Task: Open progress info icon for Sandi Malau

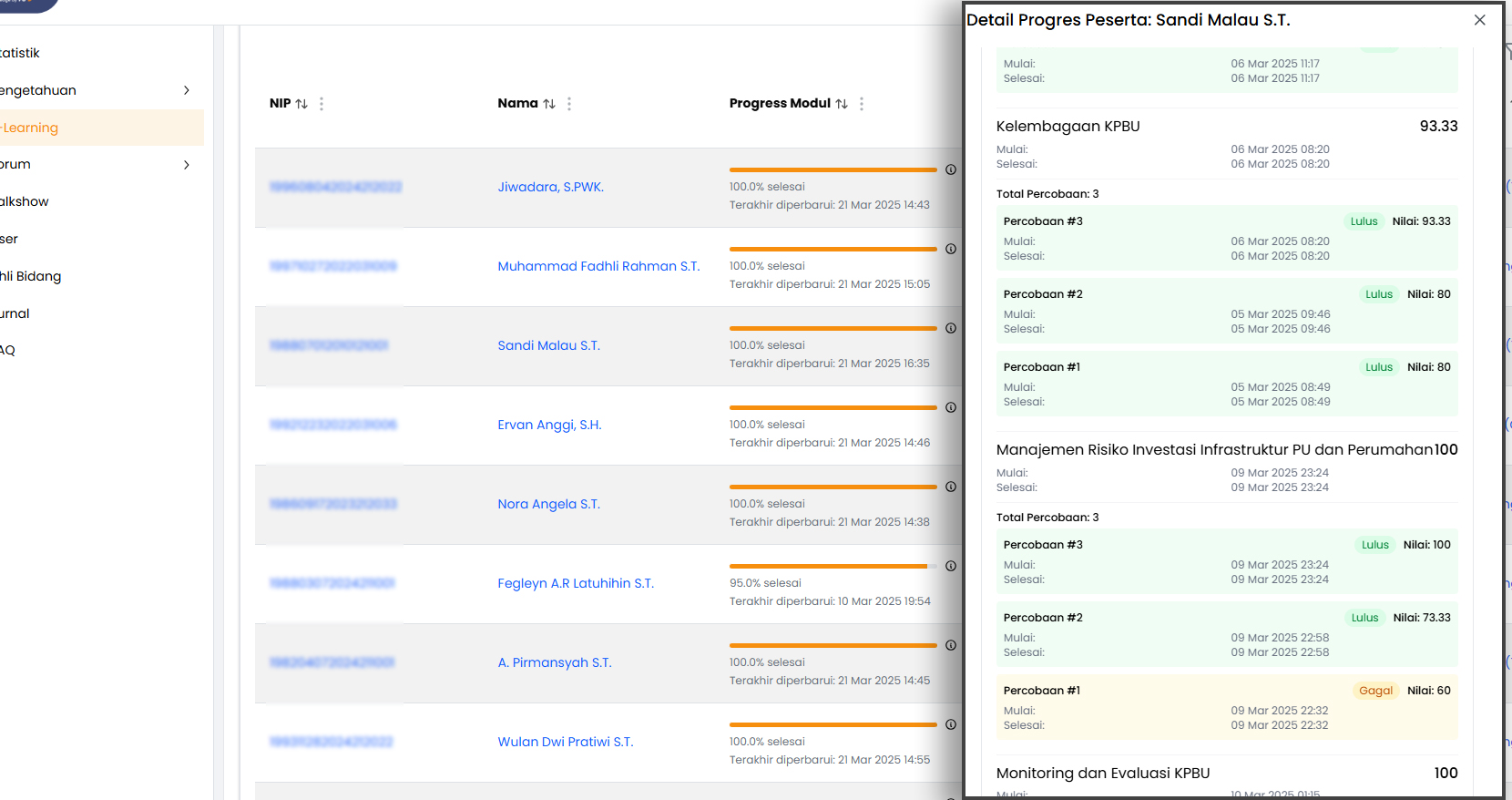Action: tap(951, 328)
